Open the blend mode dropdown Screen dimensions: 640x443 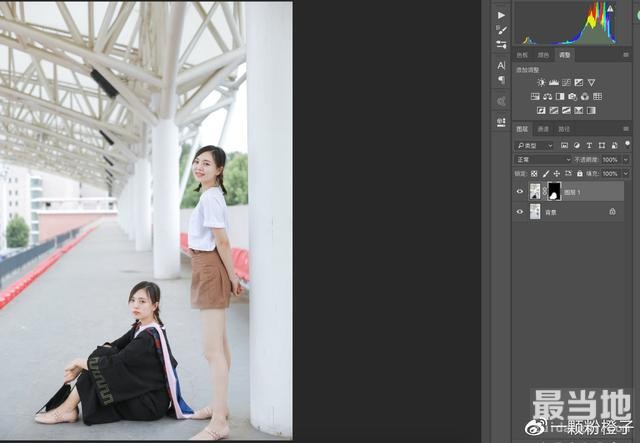coord(542,159)
